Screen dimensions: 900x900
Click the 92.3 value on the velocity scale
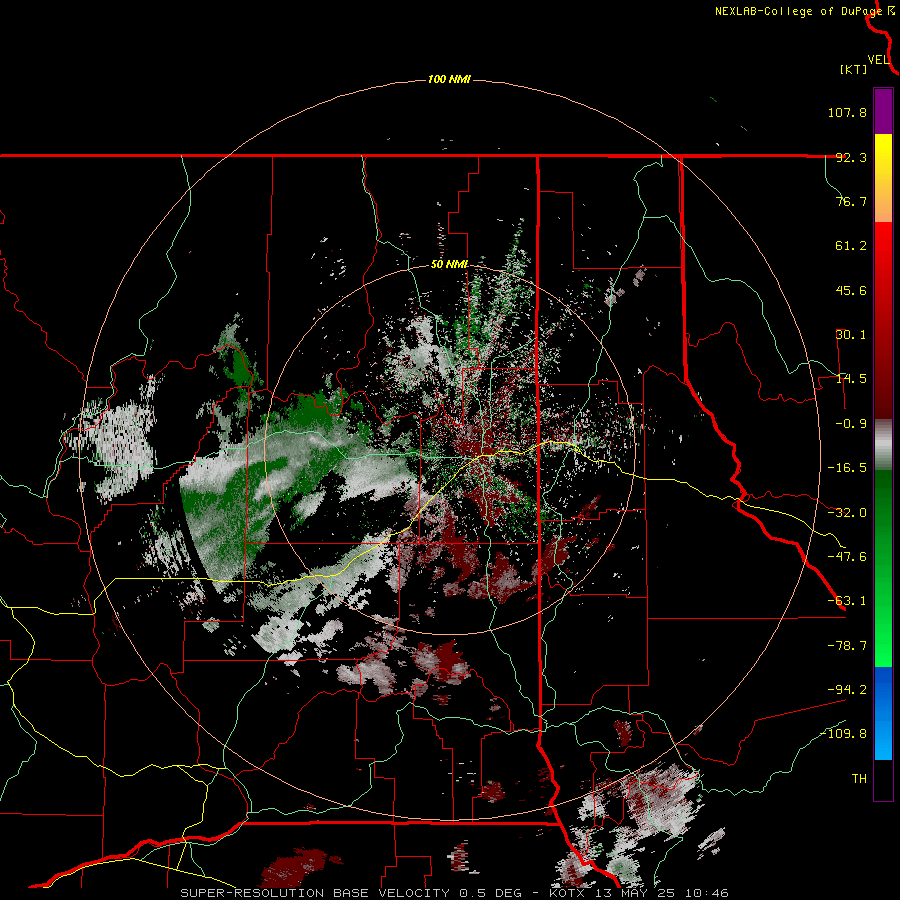[x=851, y=157]
